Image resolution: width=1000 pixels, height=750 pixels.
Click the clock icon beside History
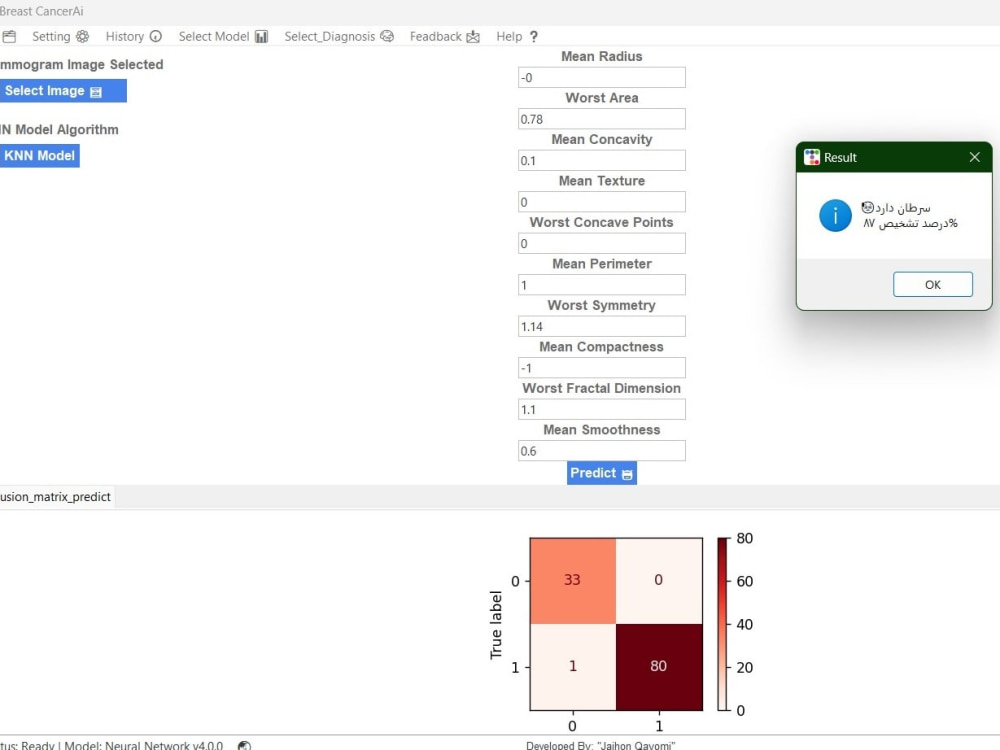(156, 36)
